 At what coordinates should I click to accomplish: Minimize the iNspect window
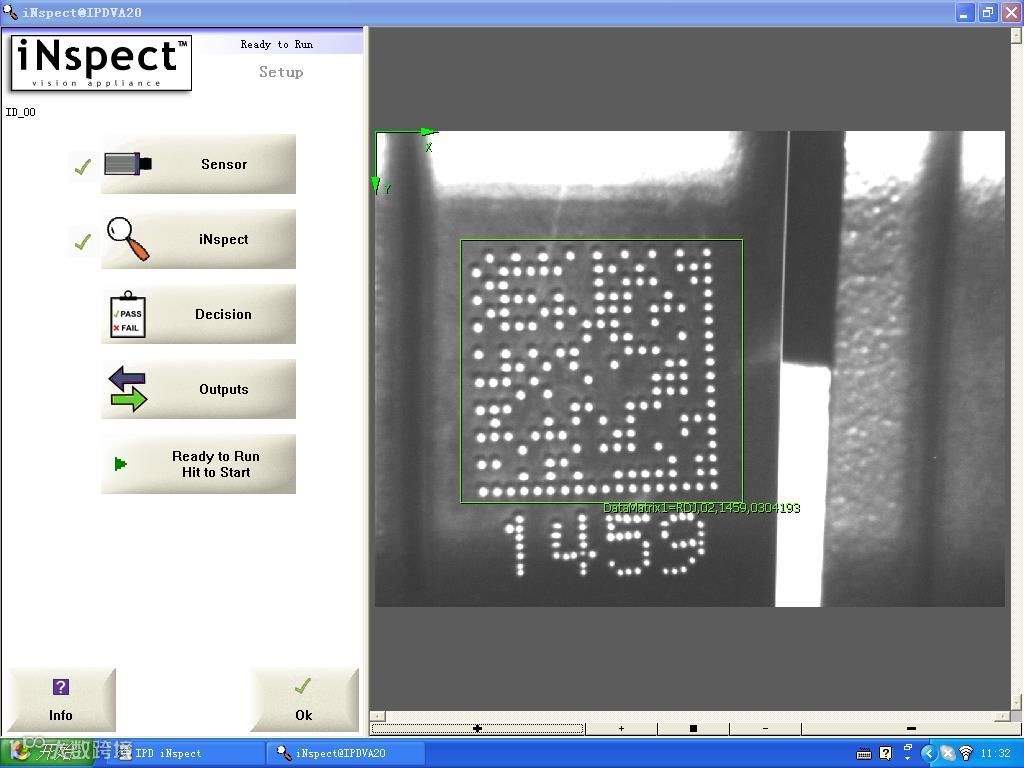pos(965,12)
